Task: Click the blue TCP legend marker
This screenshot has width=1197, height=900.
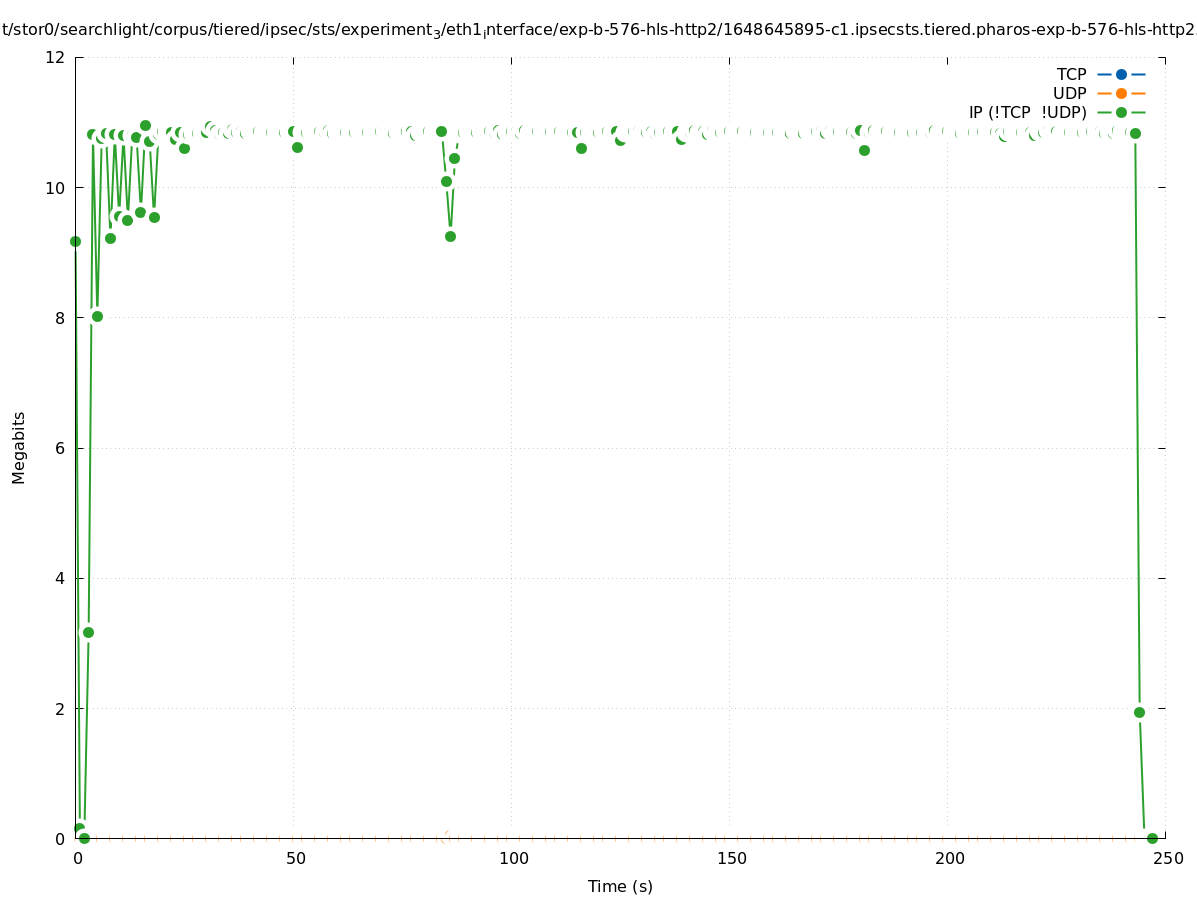Action: point(1121,74)
